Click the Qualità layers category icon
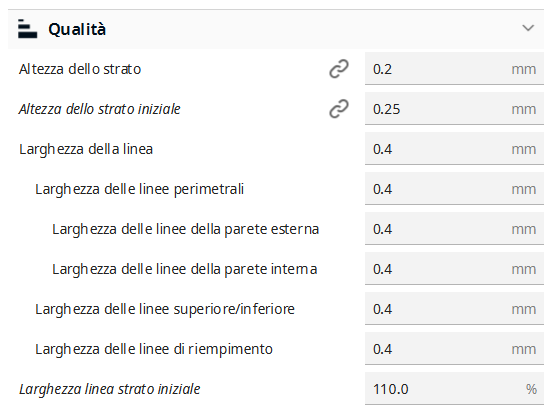The width and height of the screenshot is (547, 408). pyautogui.click(x=27, y=29)
